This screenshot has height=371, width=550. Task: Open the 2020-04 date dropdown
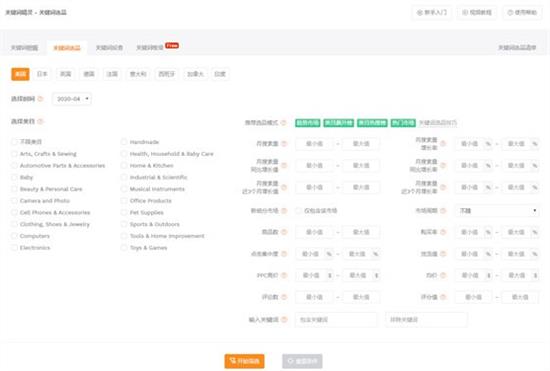click(x=72, y=99)
